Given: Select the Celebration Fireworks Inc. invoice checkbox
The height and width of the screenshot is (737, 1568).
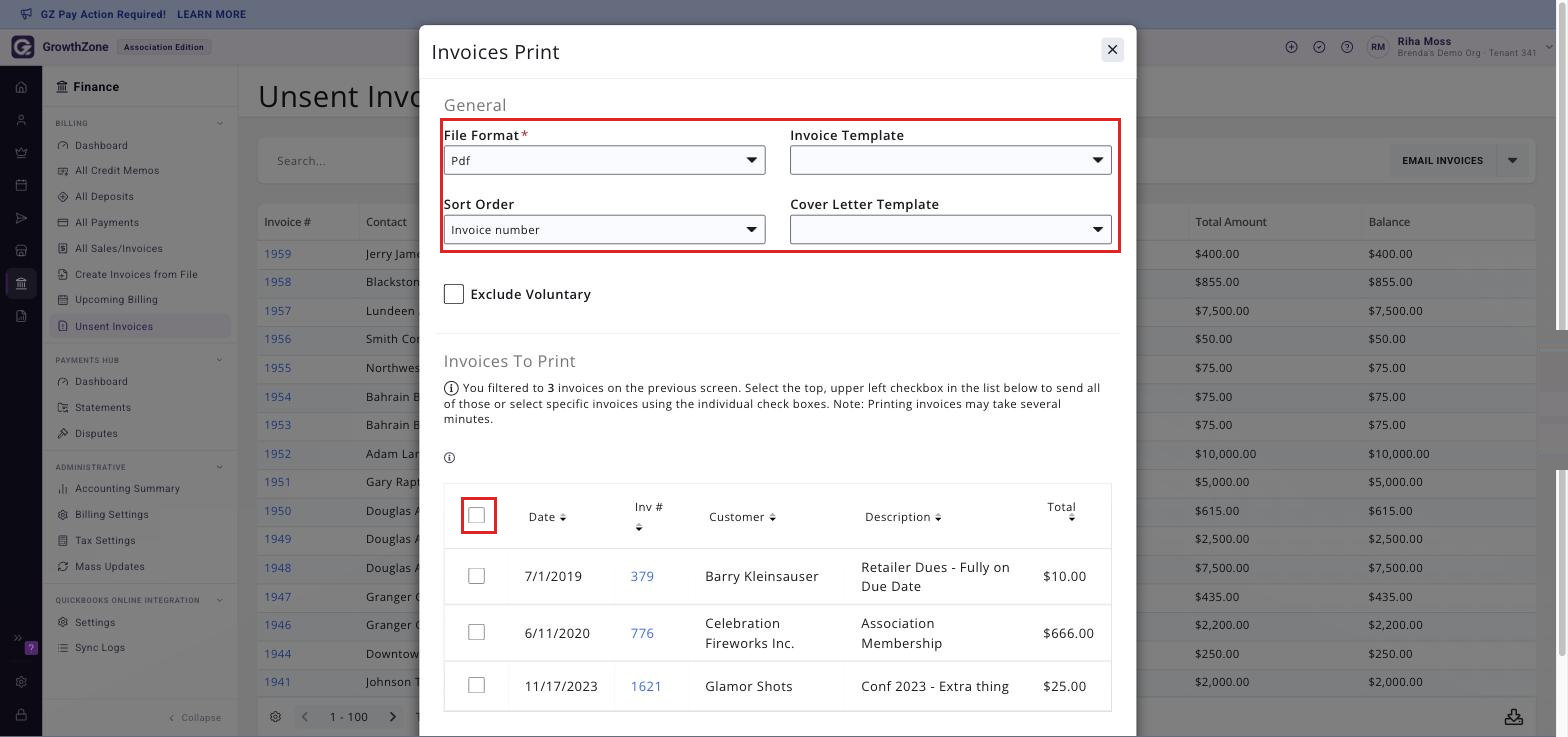Looking at the screenshot, I should pyautogui.click(x=477, y=632).
